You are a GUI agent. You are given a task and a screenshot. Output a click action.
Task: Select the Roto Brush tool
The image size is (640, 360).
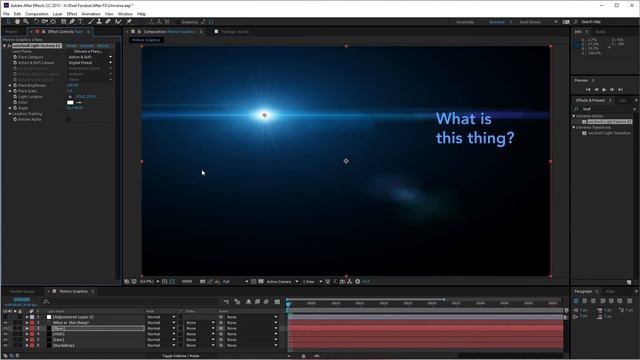pos(118,22)
